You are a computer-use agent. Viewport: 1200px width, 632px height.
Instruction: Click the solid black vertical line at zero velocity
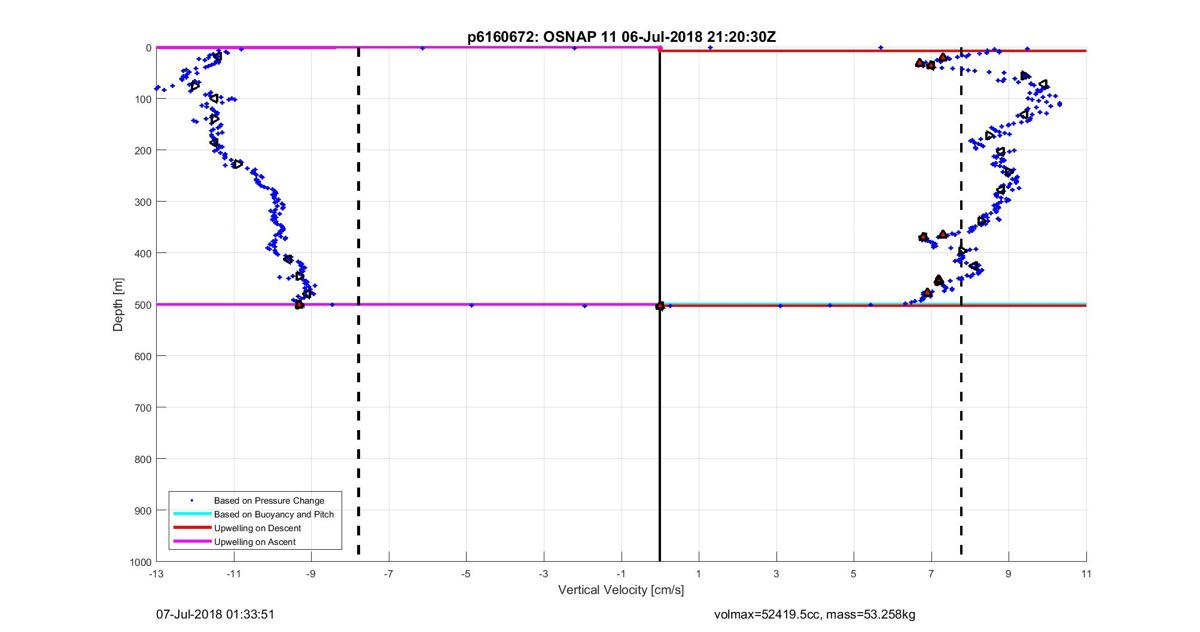pyautogui.click(x=660, y=305)
